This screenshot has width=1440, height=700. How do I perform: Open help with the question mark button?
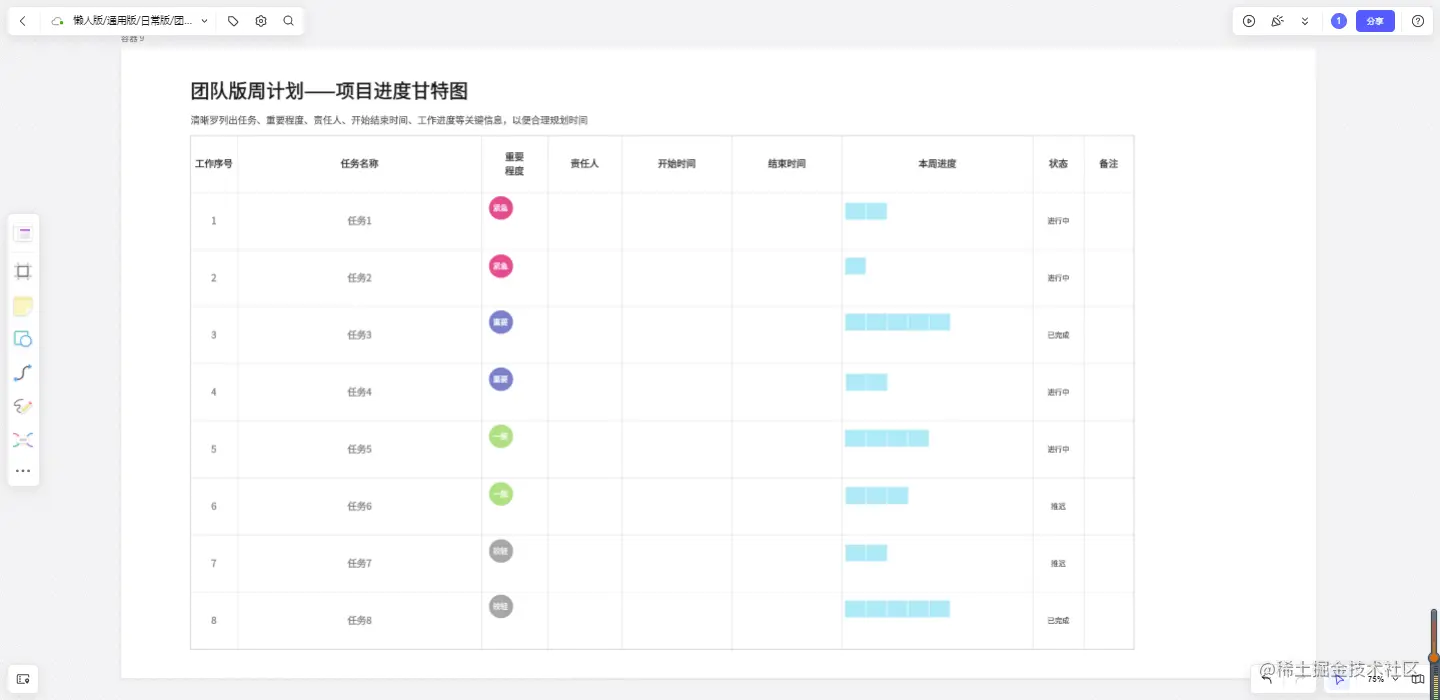point(1417,20)
